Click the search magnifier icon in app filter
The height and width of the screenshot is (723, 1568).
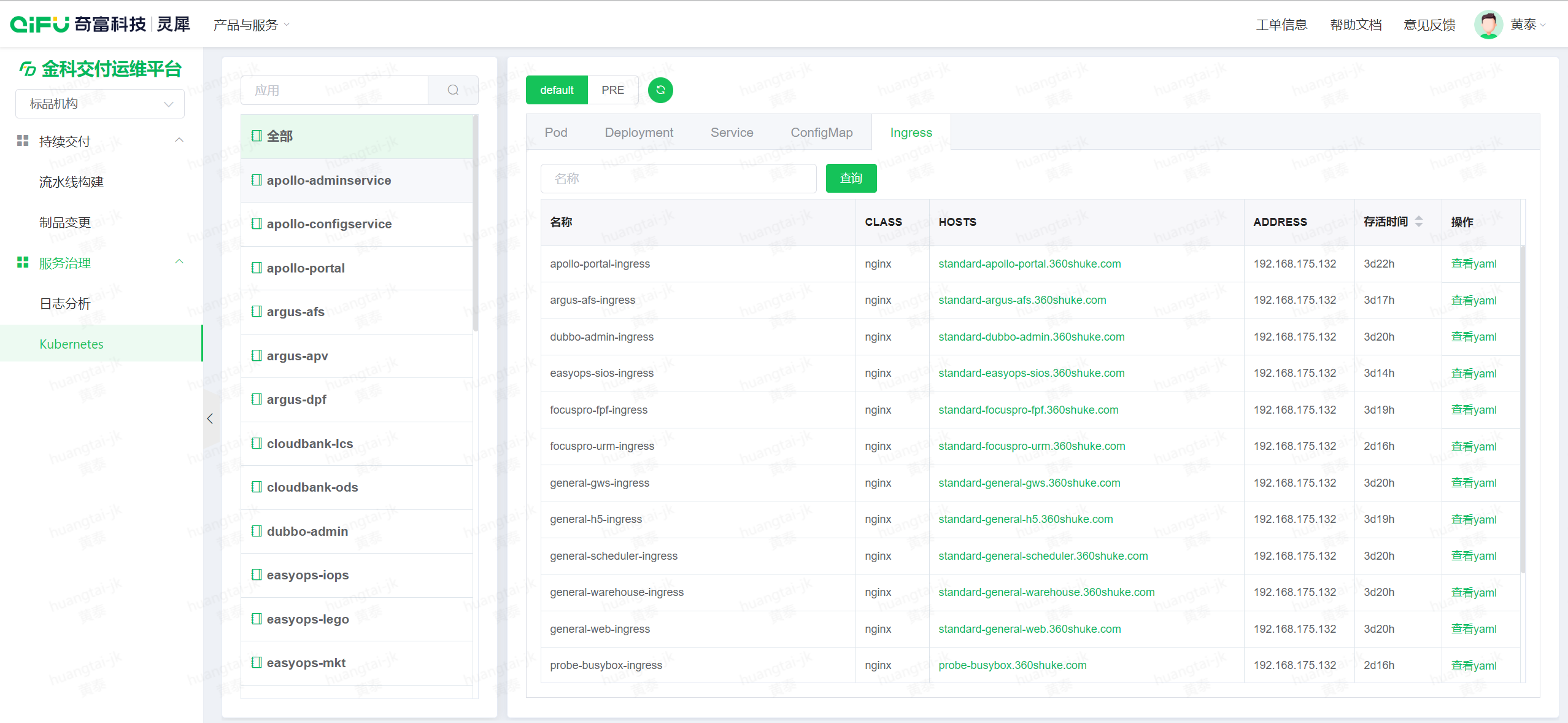pyautogui.click(x=453, y=90)
